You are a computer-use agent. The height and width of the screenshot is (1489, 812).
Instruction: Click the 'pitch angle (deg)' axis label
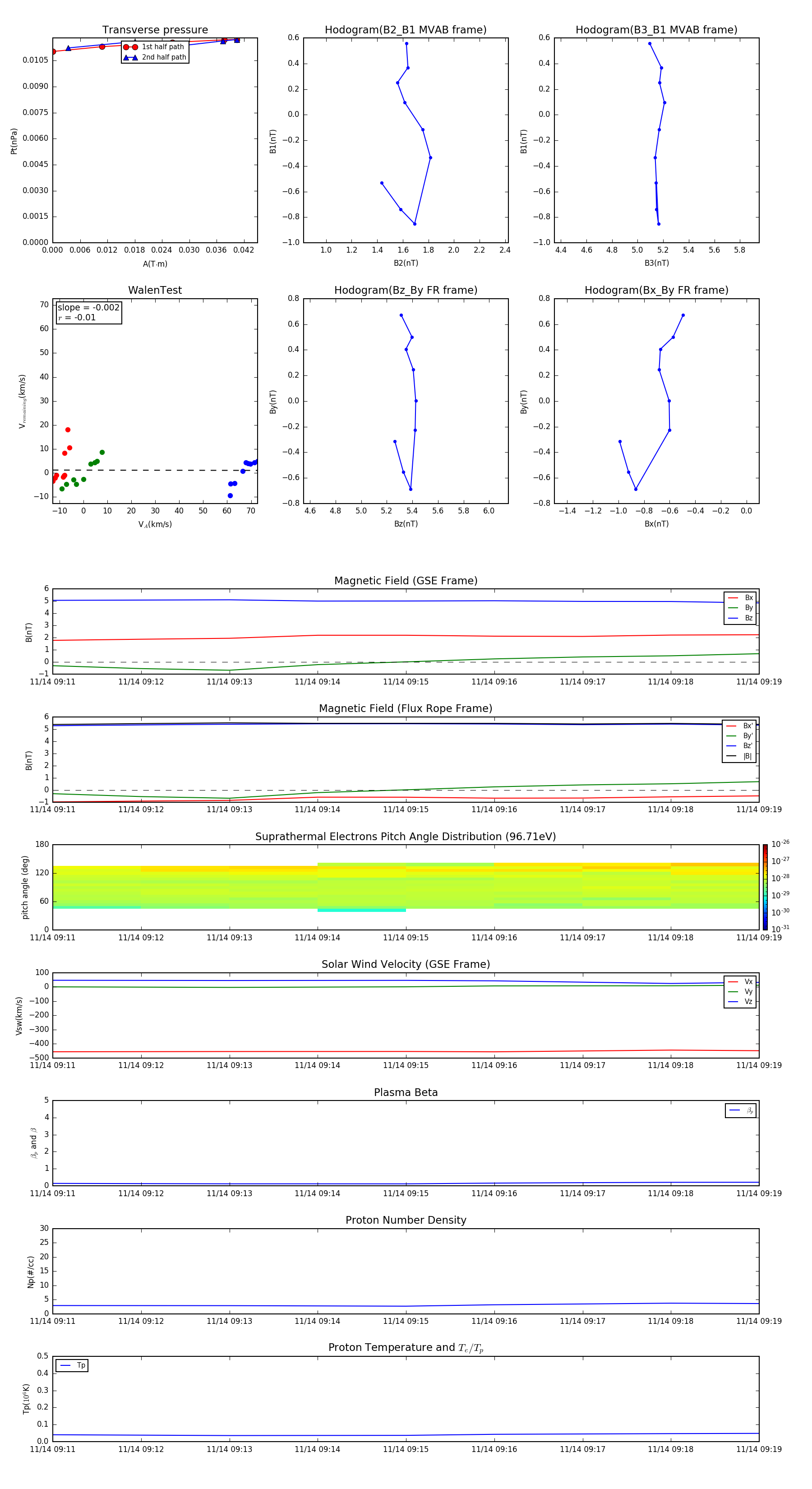tap(25, 887)
